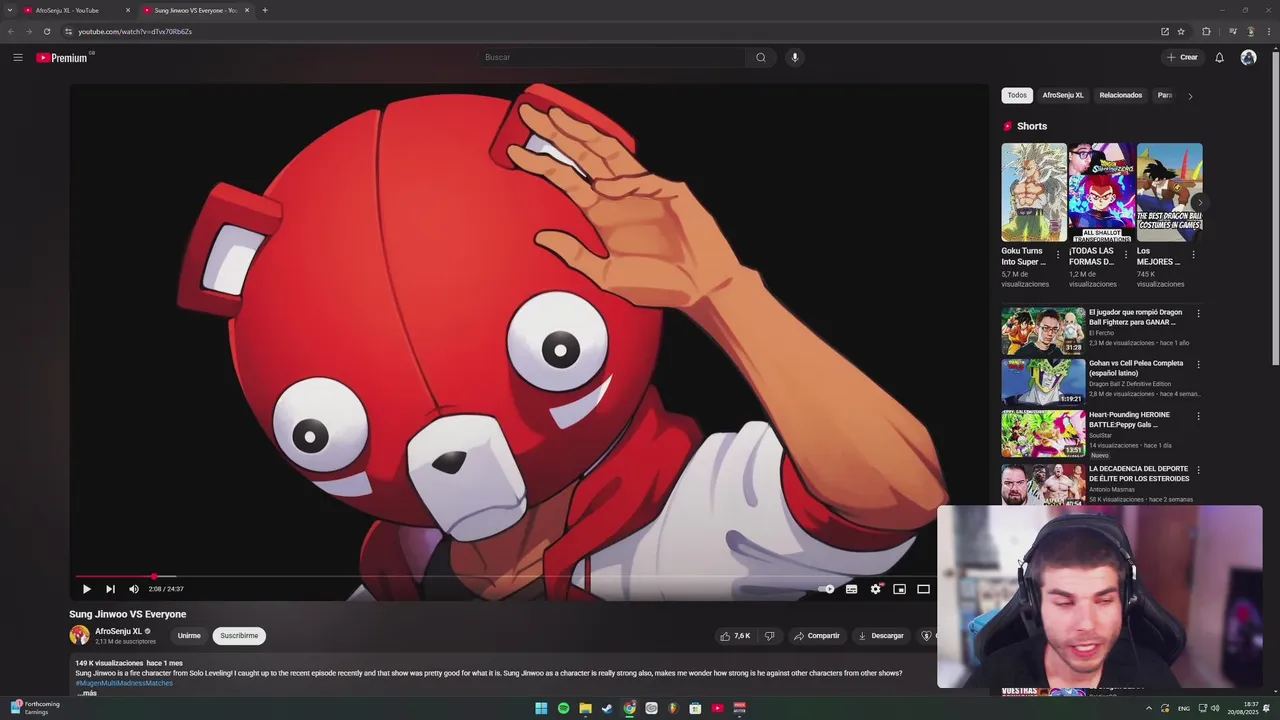Image resolution: width=1280 pixels, height=720 pixels.
Task: Click the Compartir share button
Action: click(817, 636)
